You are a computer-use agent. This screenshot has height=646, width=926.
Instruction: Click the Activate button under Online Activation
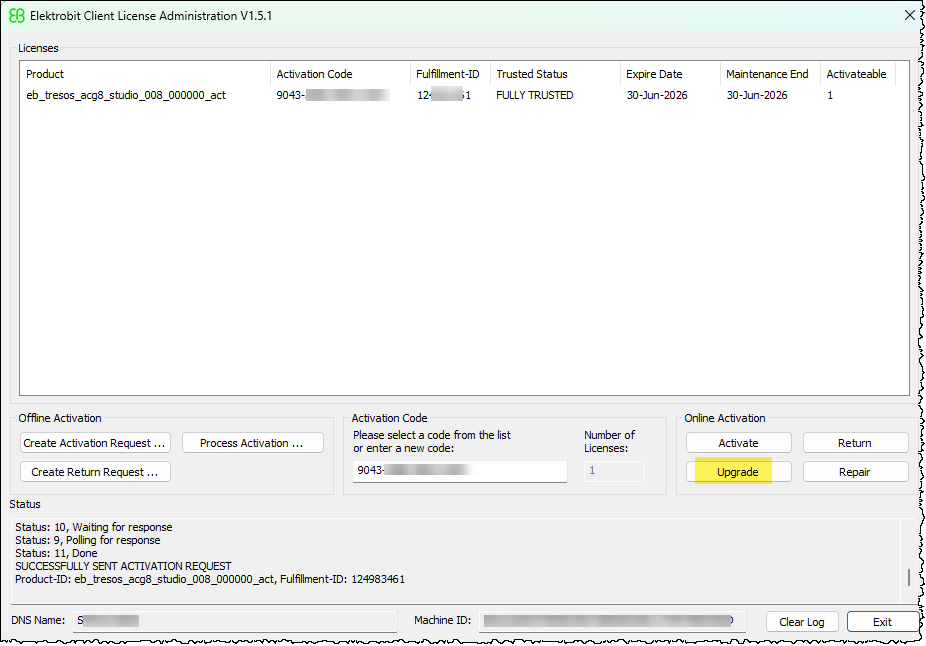pos(738,442)
